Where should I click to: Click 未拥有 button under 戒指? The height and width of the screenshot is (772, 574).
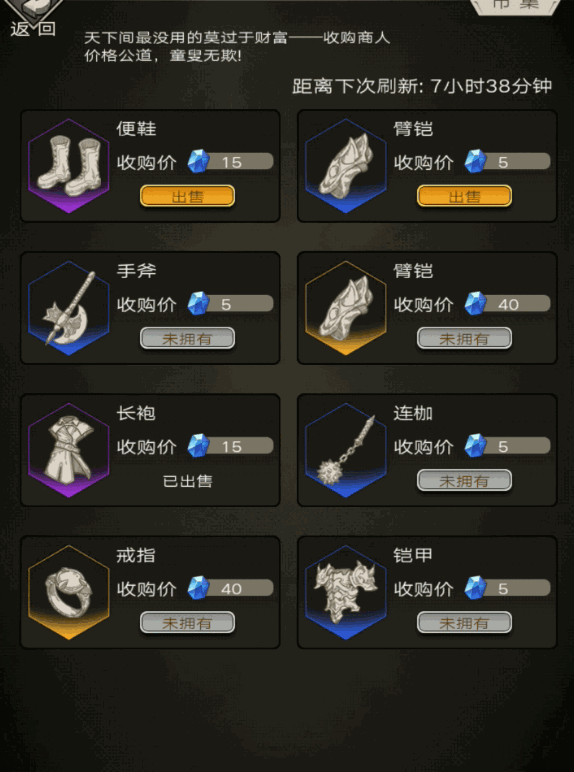[188, 623]
